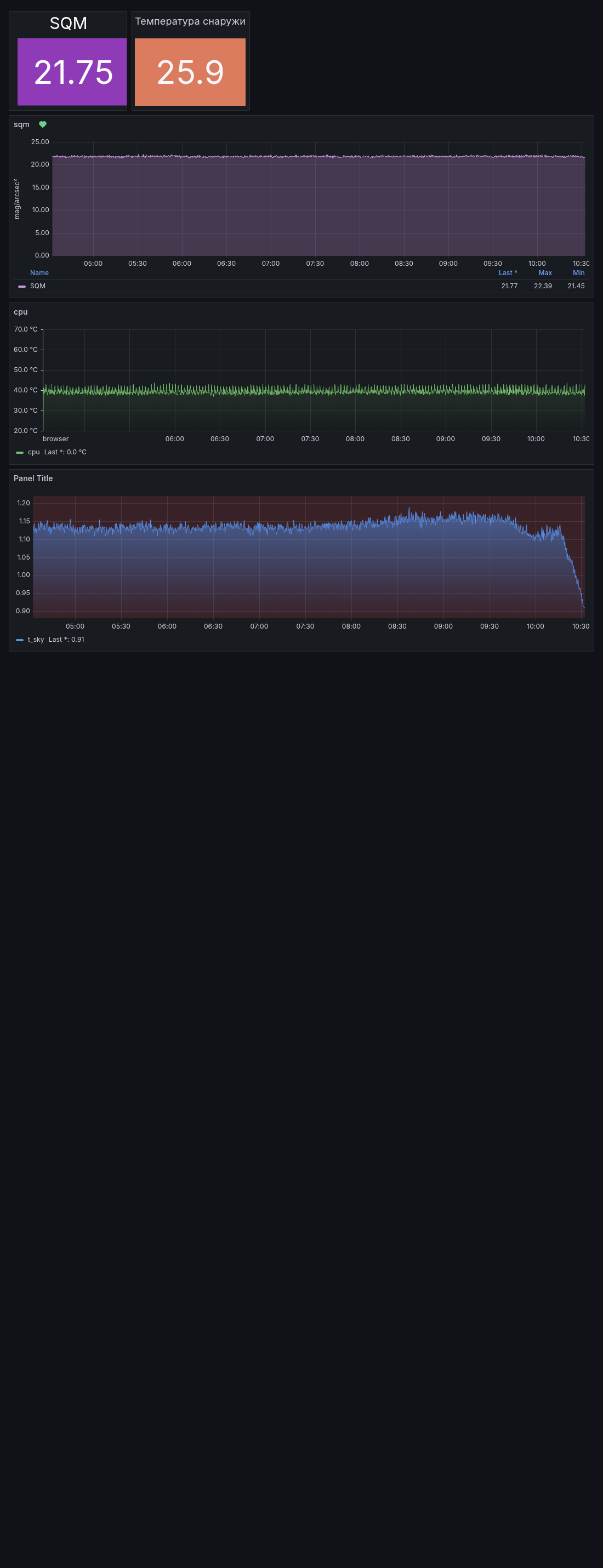Viewport: 603px width, 1568px height.
Task: Click the orange 25.9 temperature tile
Action: [190, 72]
